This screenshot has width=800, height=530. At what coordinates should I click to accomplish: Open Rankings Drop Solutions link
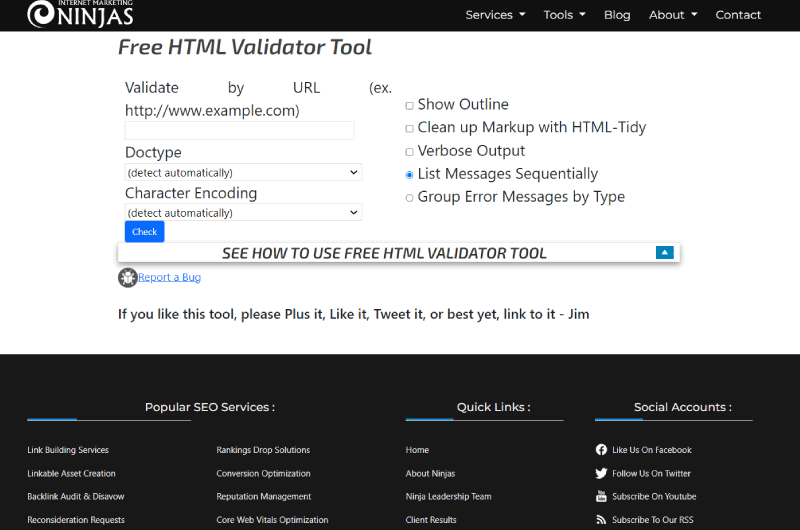click(x=263, y=450)
